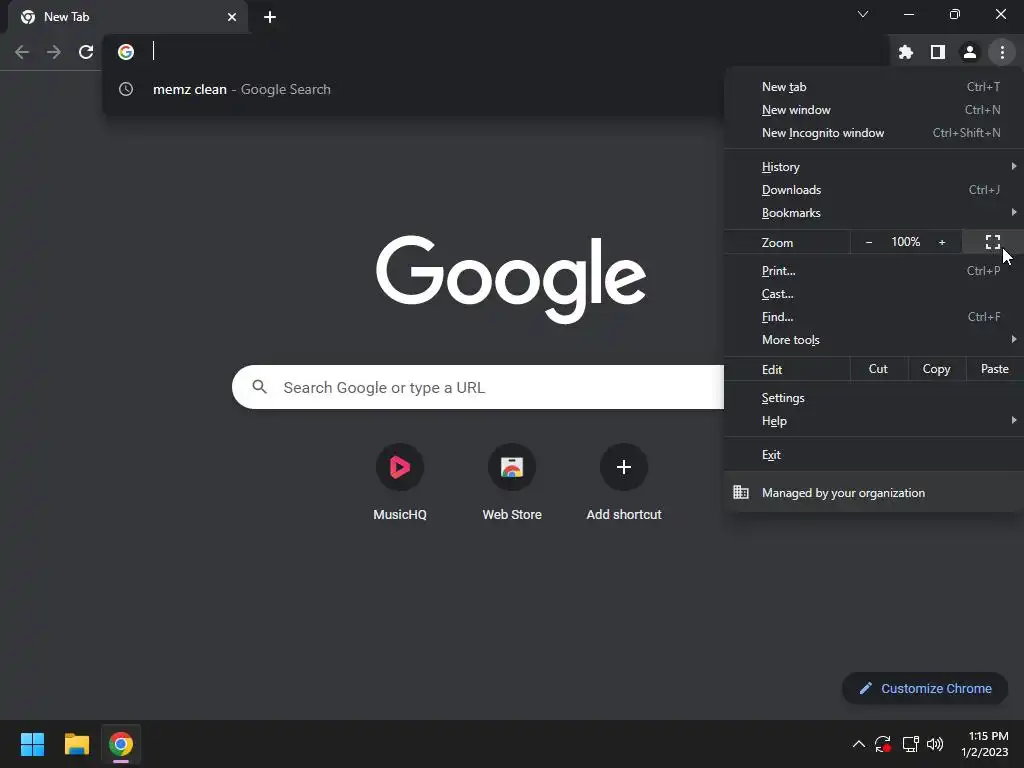Click Paste in the Edit row

[x=995, y=369]
